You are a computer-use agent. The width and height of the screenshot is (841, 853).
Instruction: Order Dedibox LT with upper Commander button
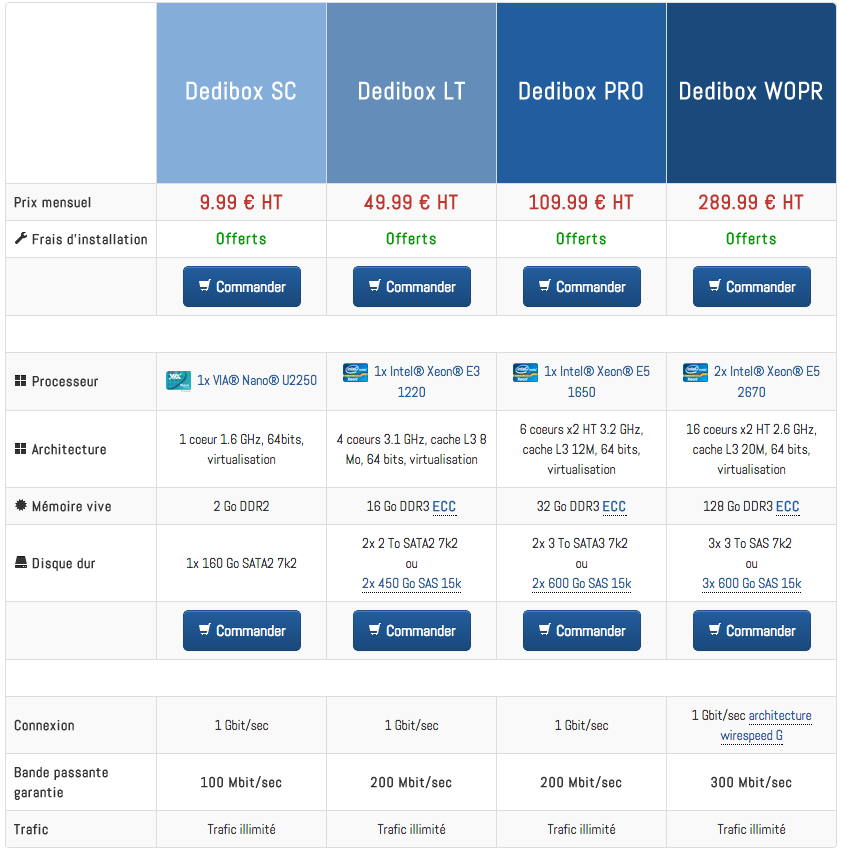point(412,287)
